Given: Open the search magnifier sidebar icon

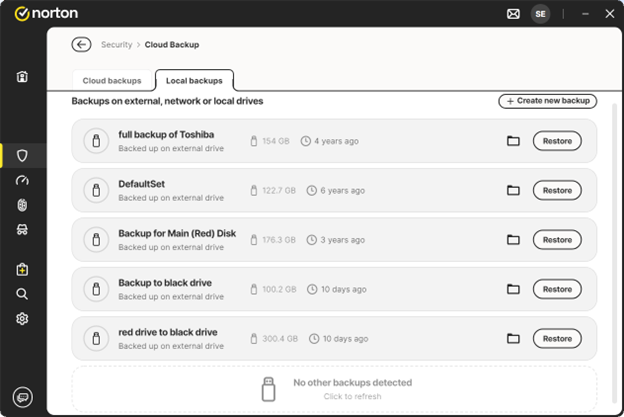Looking at the screenshot, I should 22,294.
